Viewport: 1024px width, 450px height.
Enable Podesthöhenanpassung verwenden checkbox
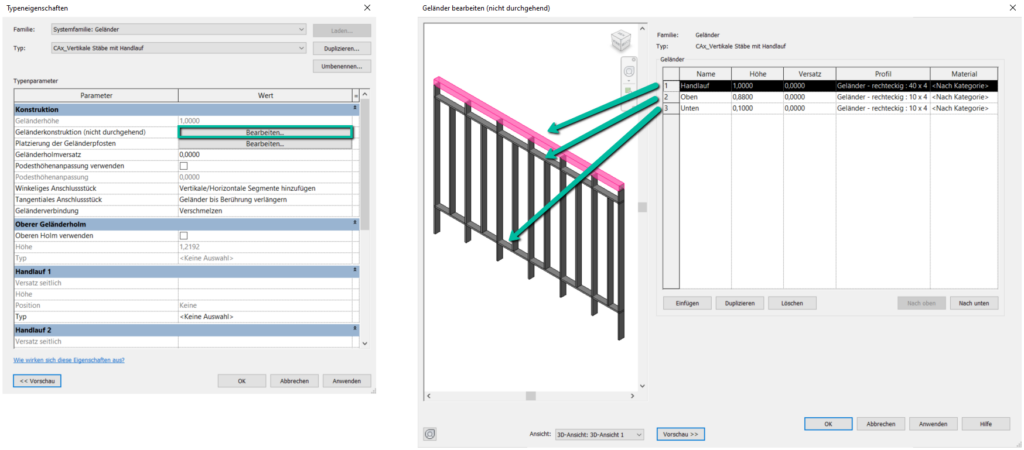pos(183,166)
